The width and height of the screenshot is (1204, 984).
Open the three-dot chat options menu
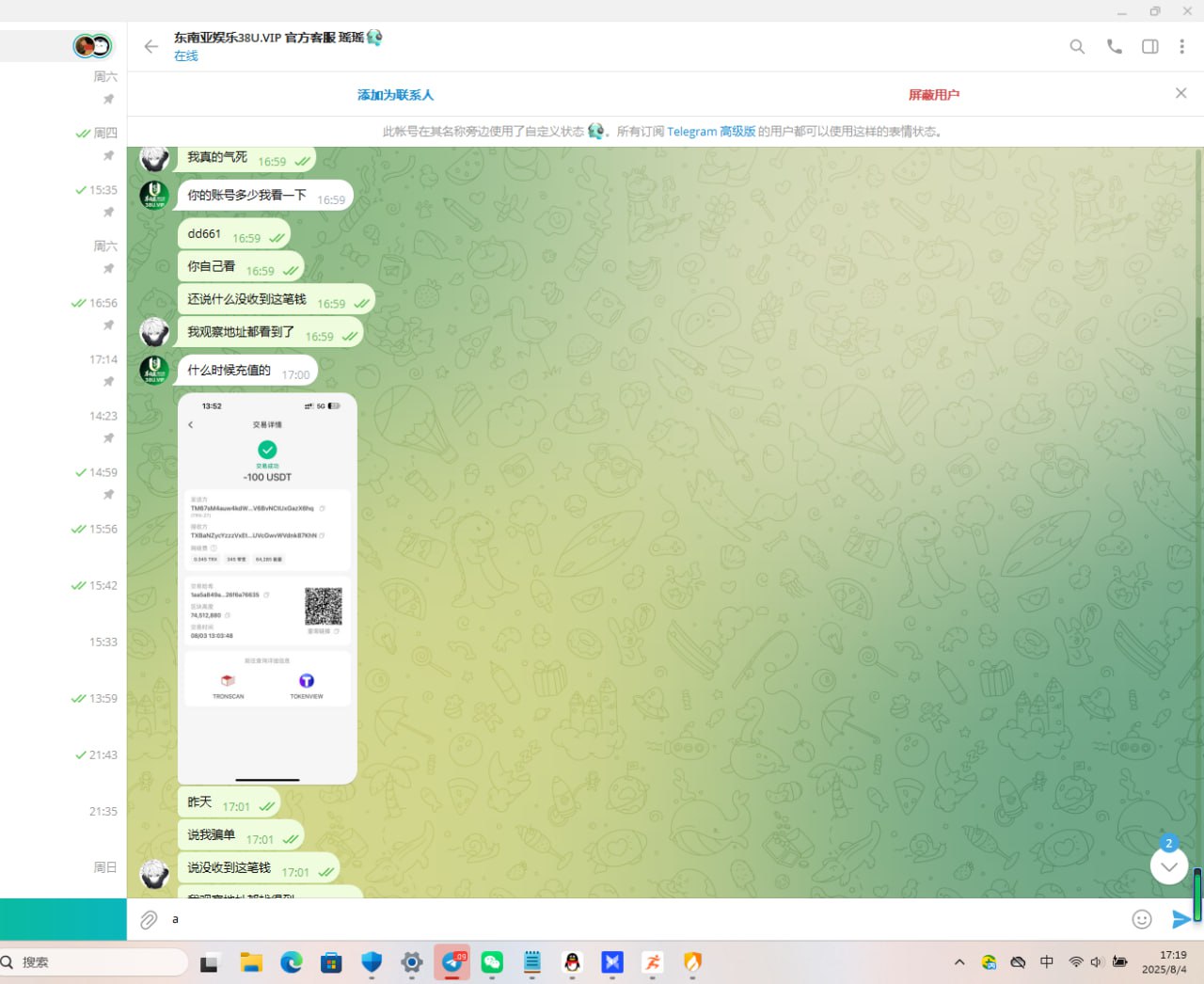1181,46
